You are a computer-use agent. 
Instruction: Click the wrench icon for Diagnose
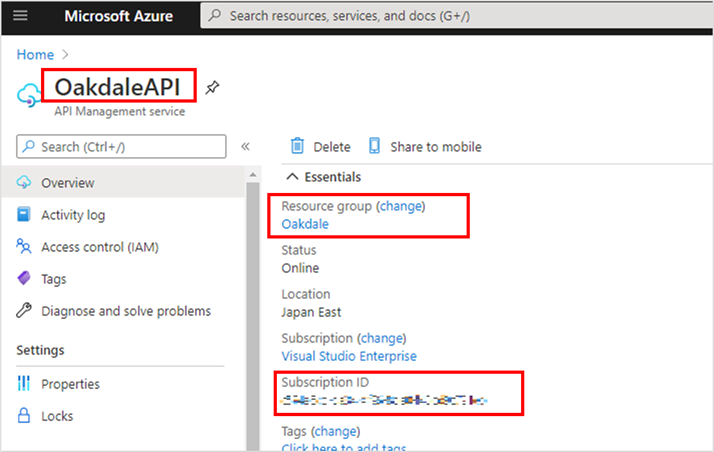(x=24, y=310)
